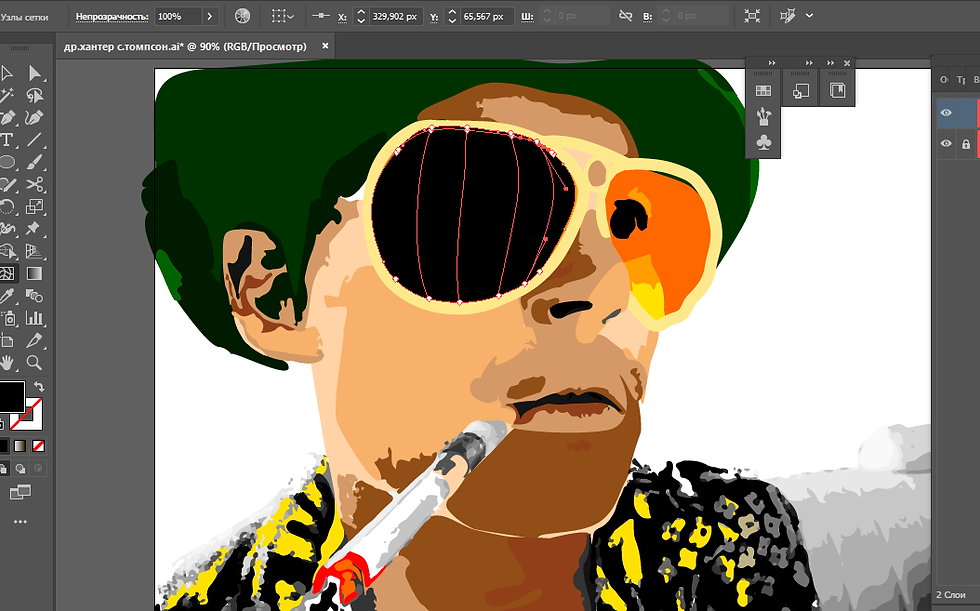
Task: Click the black Fill color swatch
Action: tap(12, 396)
